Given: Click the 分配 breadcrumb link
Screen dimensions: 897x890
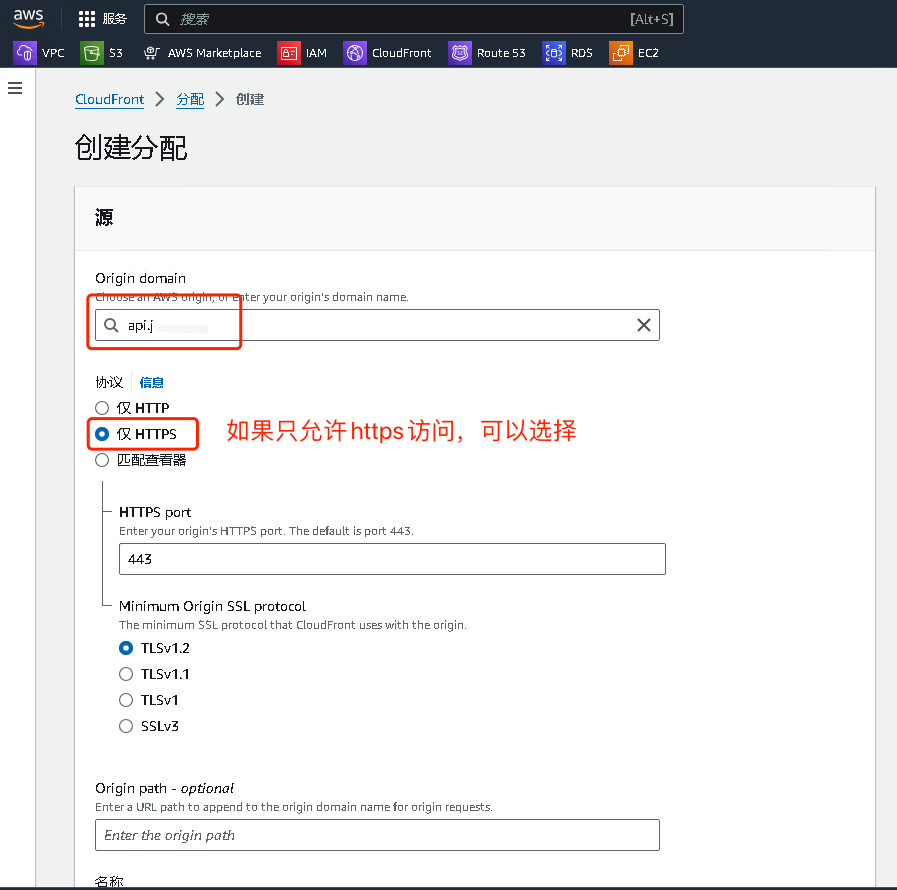Looking at the screenshot, I should [x=190, y=100].
